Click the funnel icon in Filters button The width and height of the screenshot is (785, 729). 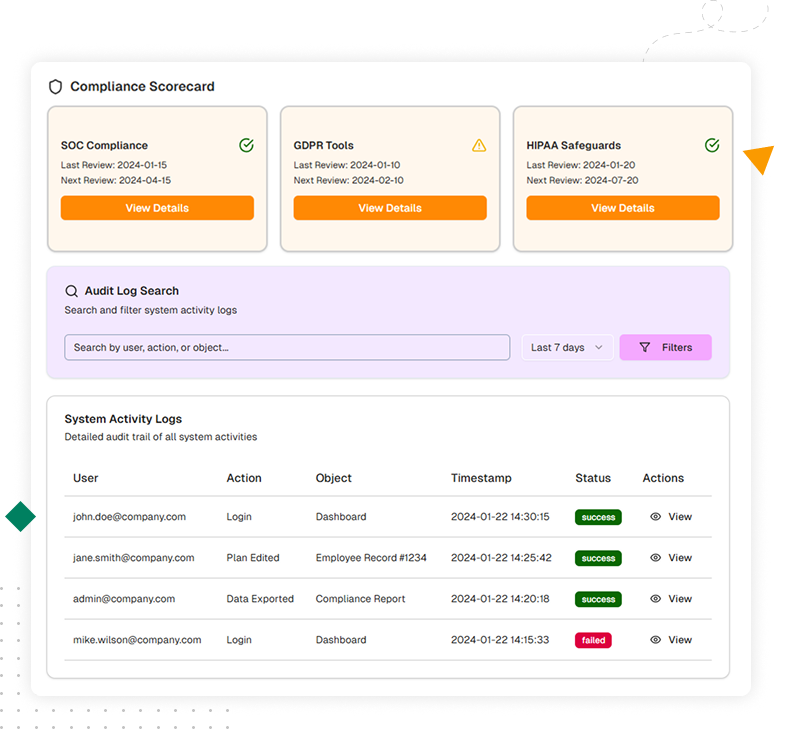coord(645,347)
